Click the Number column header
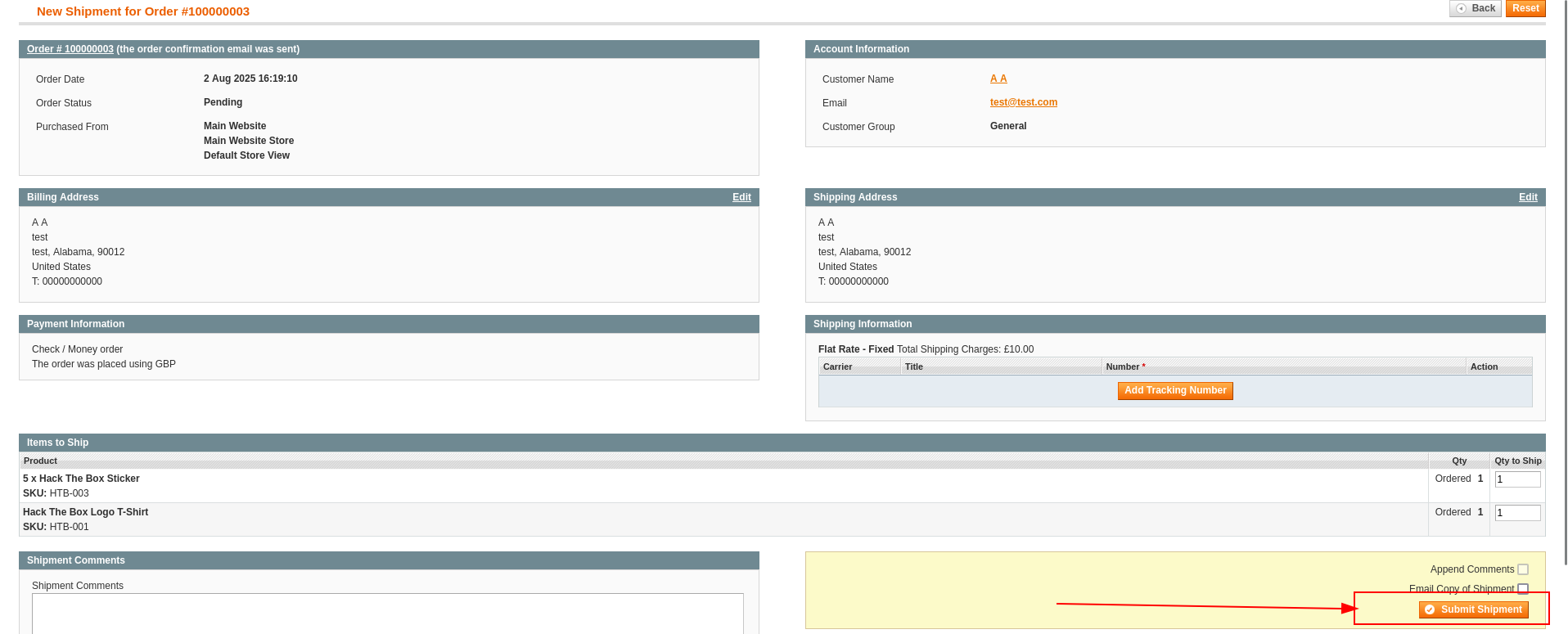Screen dimensions: 1568x634 (x=1125, y=366)
